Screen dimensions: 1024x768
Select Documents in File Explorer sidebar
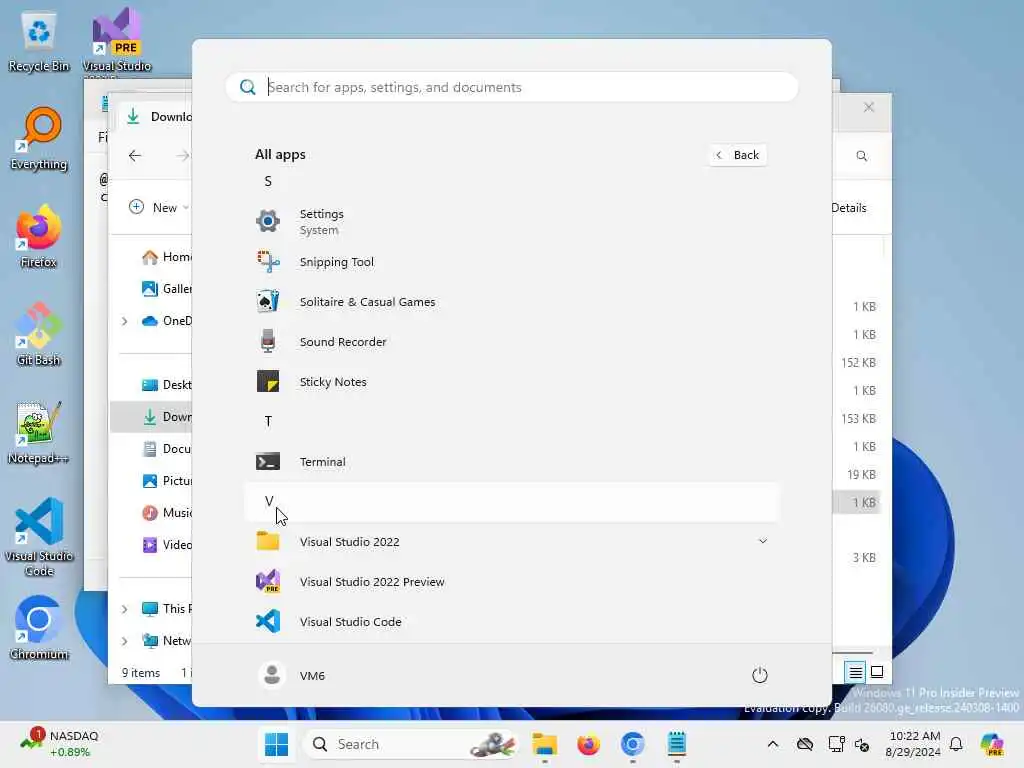(167, 449)
